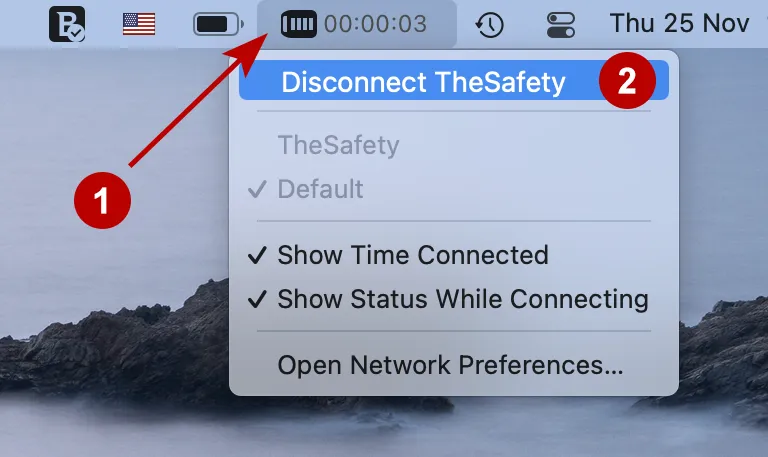768x457 pixels.
Task: Click the checkmark beside Show Status While Connecting
Action: click(x=257, y=299)
